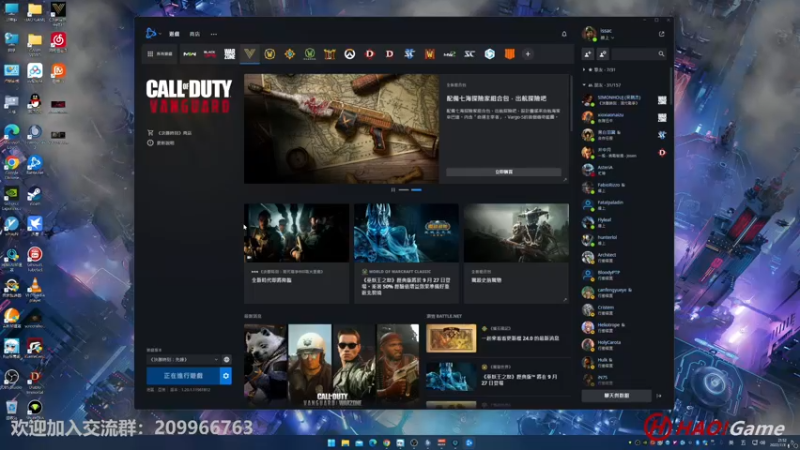Open the patch notes link

[x=161, y=143]
